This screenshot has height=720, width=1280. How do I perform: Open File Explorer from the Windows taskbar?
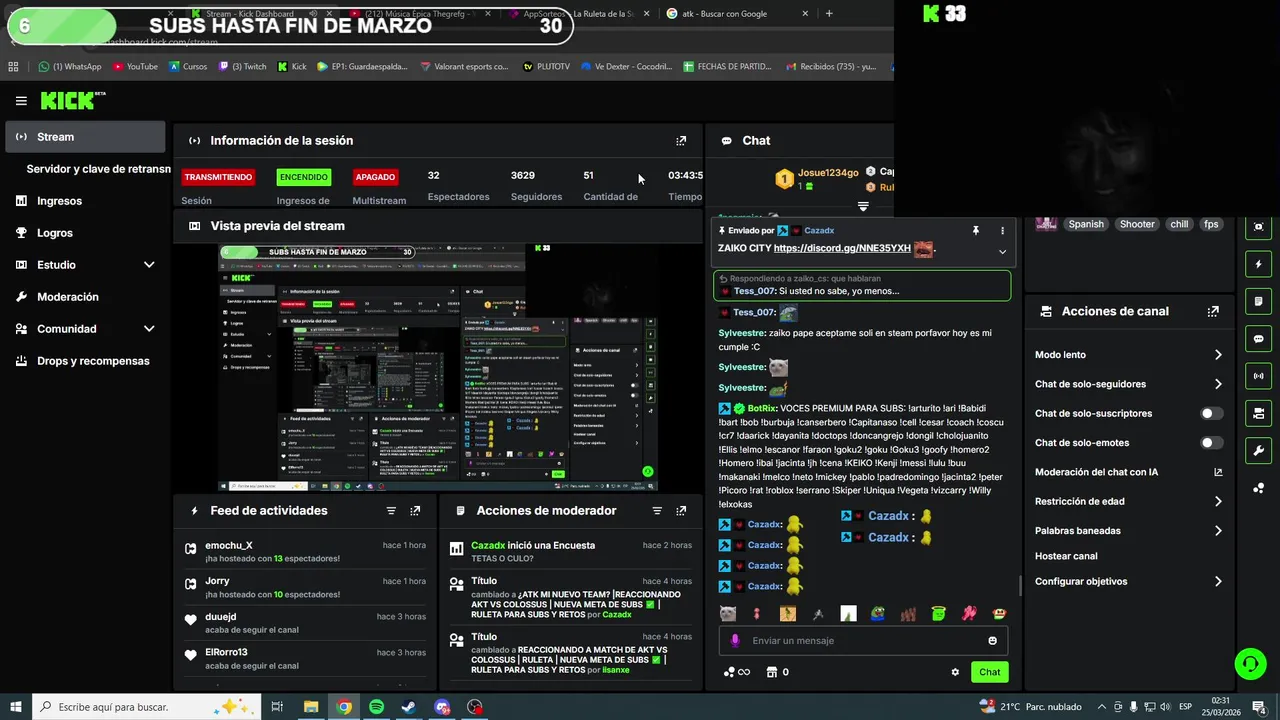click(x=311, y=707)
